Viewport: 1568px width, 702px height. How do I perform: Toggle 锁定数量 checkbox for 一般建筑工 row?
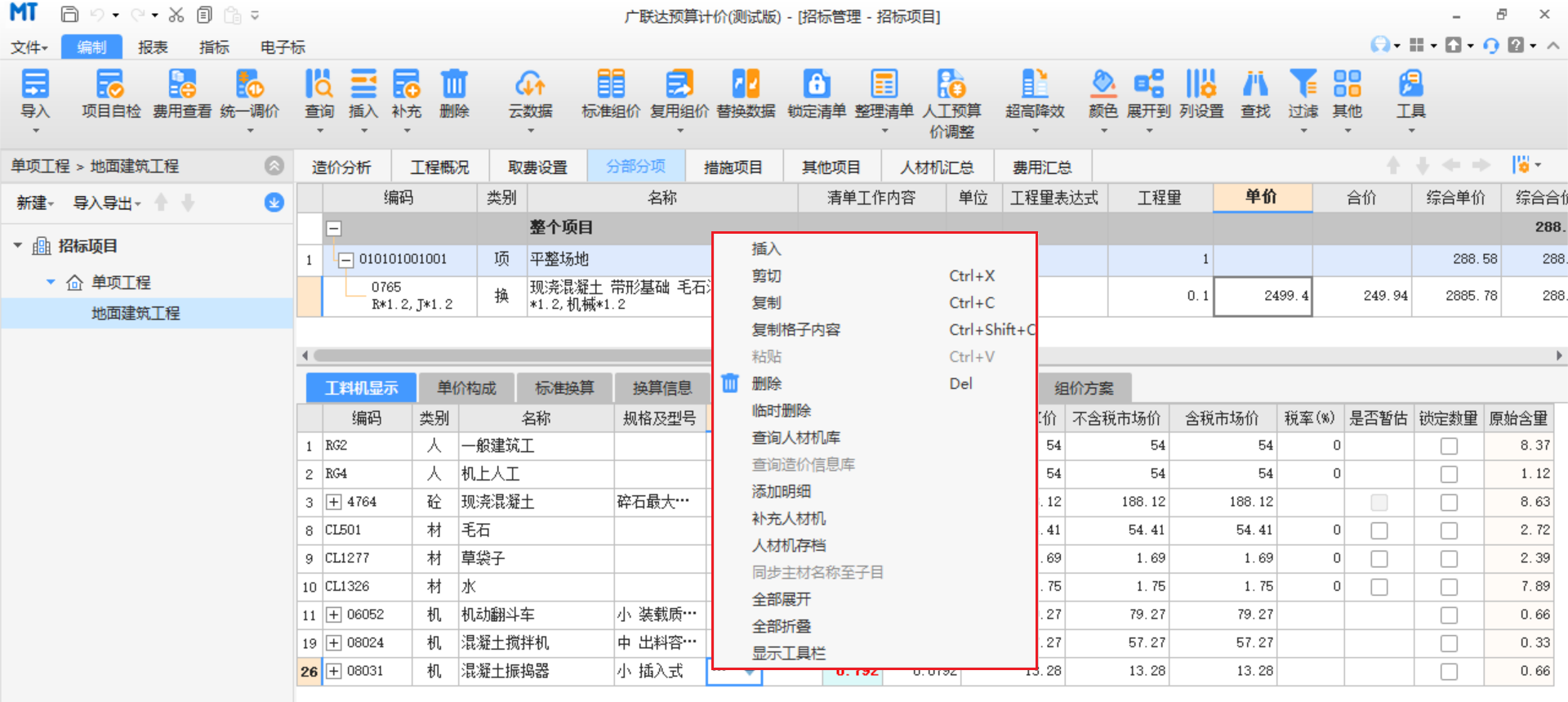[x=1449, y=446]
